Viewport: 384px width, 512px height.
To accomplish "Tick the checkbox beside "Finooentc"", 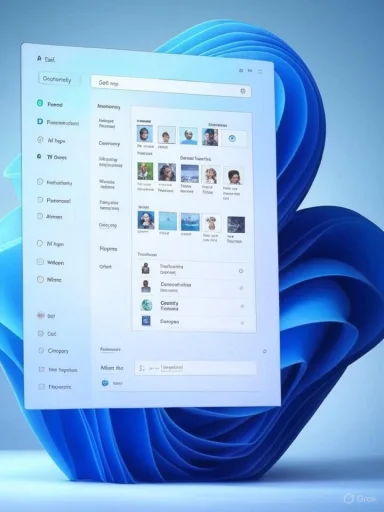I will [42, 387].
